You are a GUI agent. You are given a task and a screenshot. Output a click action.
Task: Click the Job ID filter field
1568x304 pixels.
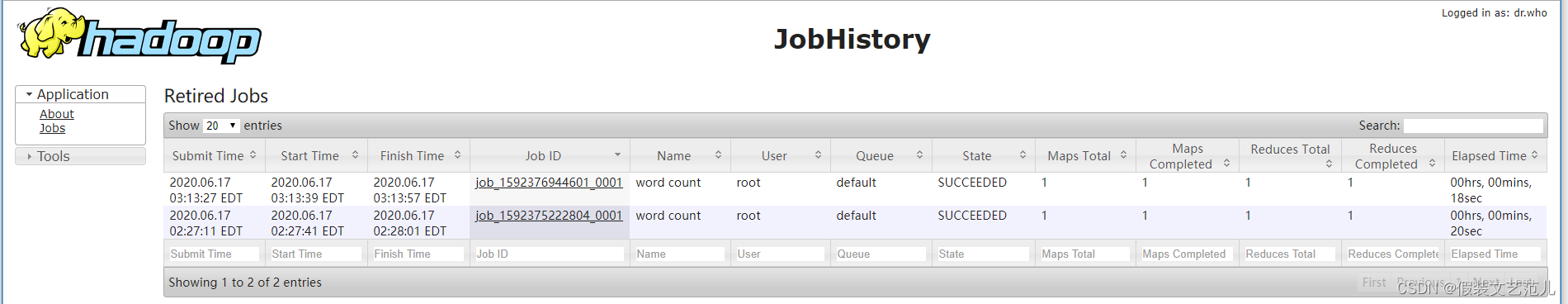click(550, 254)
